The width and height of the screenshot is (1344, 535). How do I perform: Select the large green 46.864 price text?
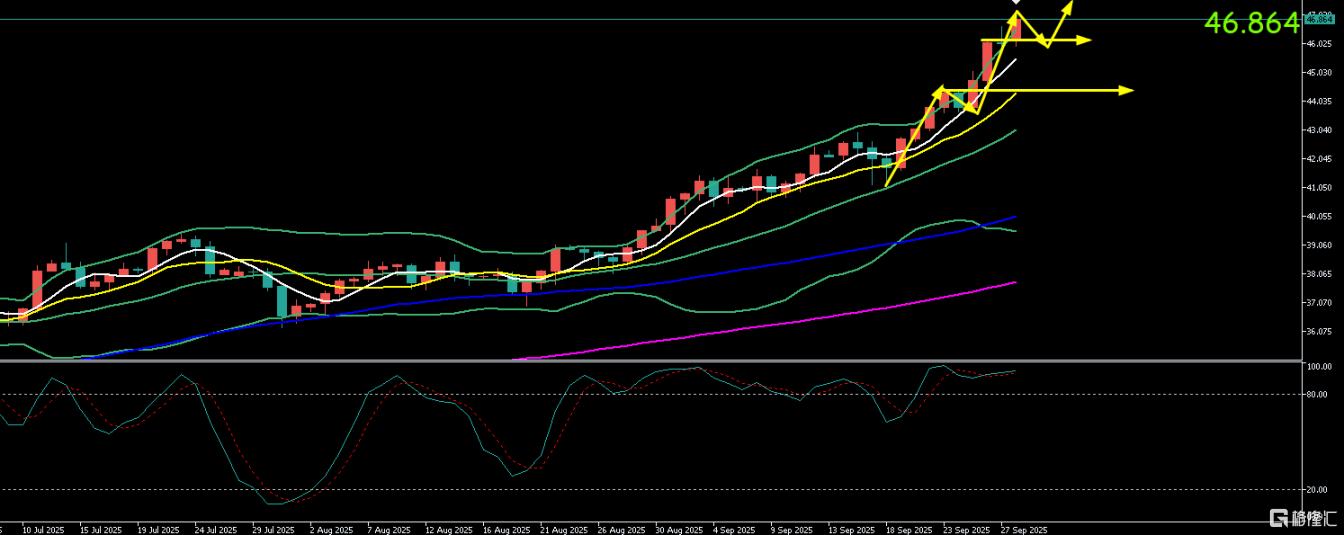coord(1251,23)
